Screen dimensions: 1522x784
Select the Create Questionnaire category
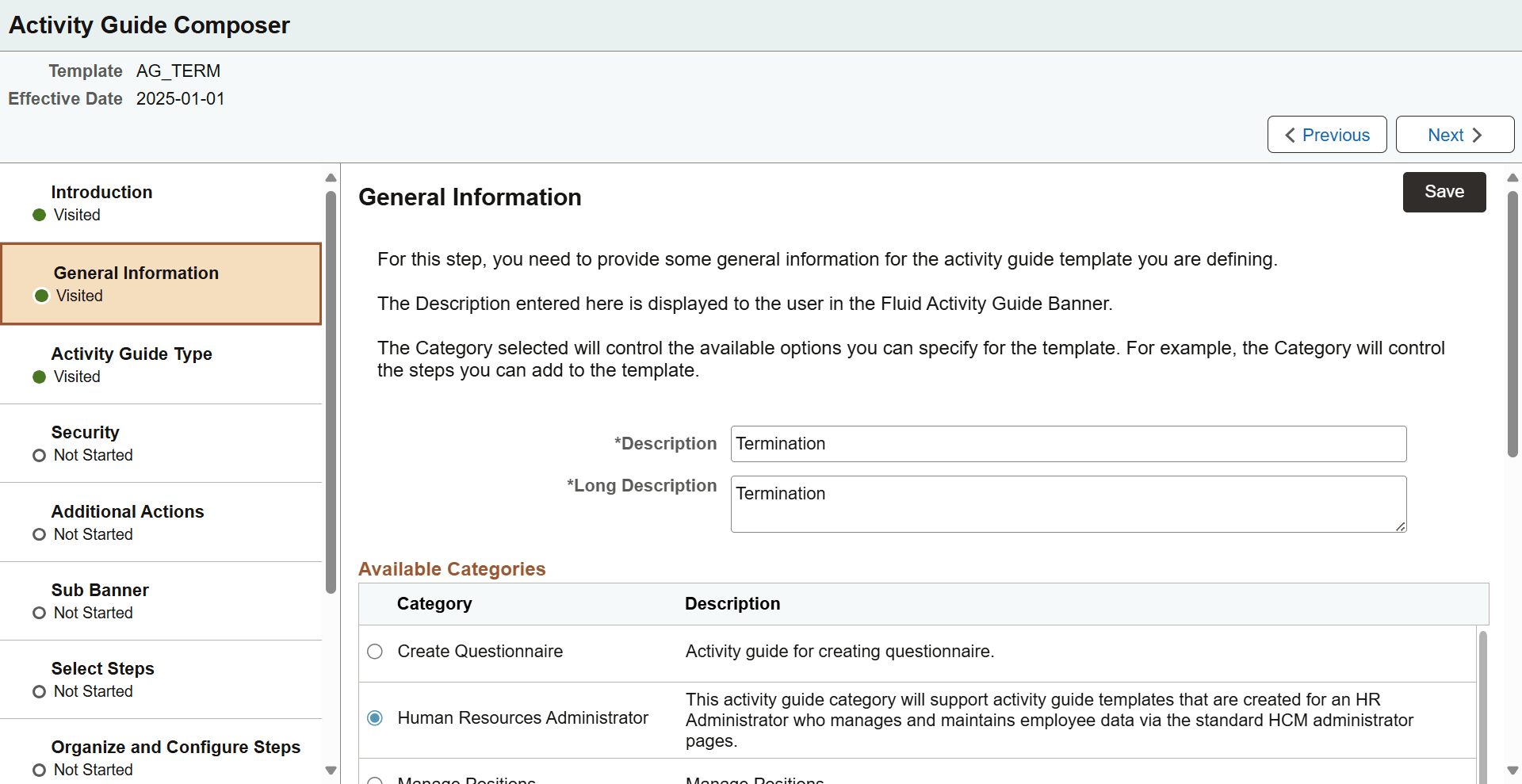[374, 652]
